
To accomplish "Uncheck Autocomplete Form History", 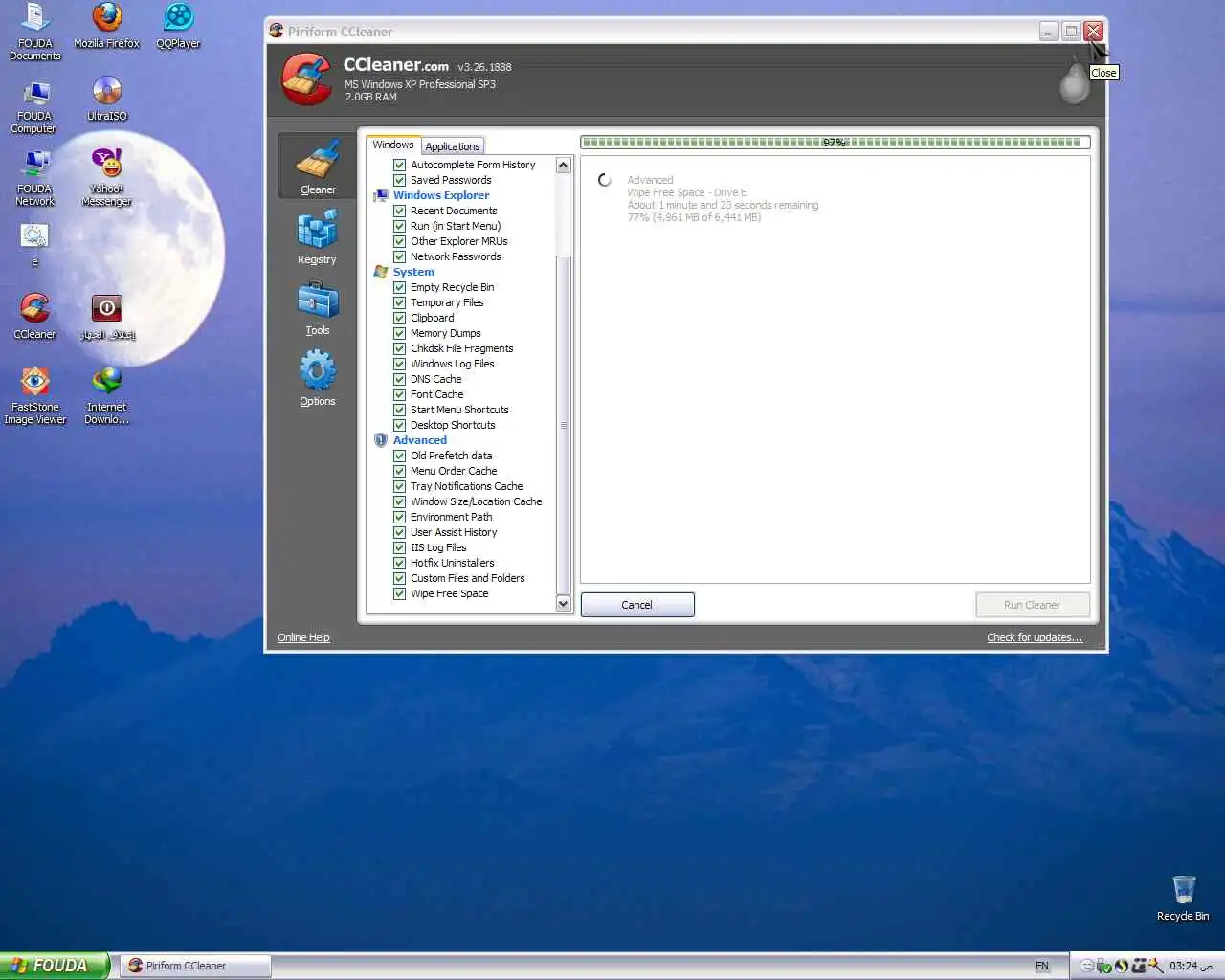I will (400, 165).
